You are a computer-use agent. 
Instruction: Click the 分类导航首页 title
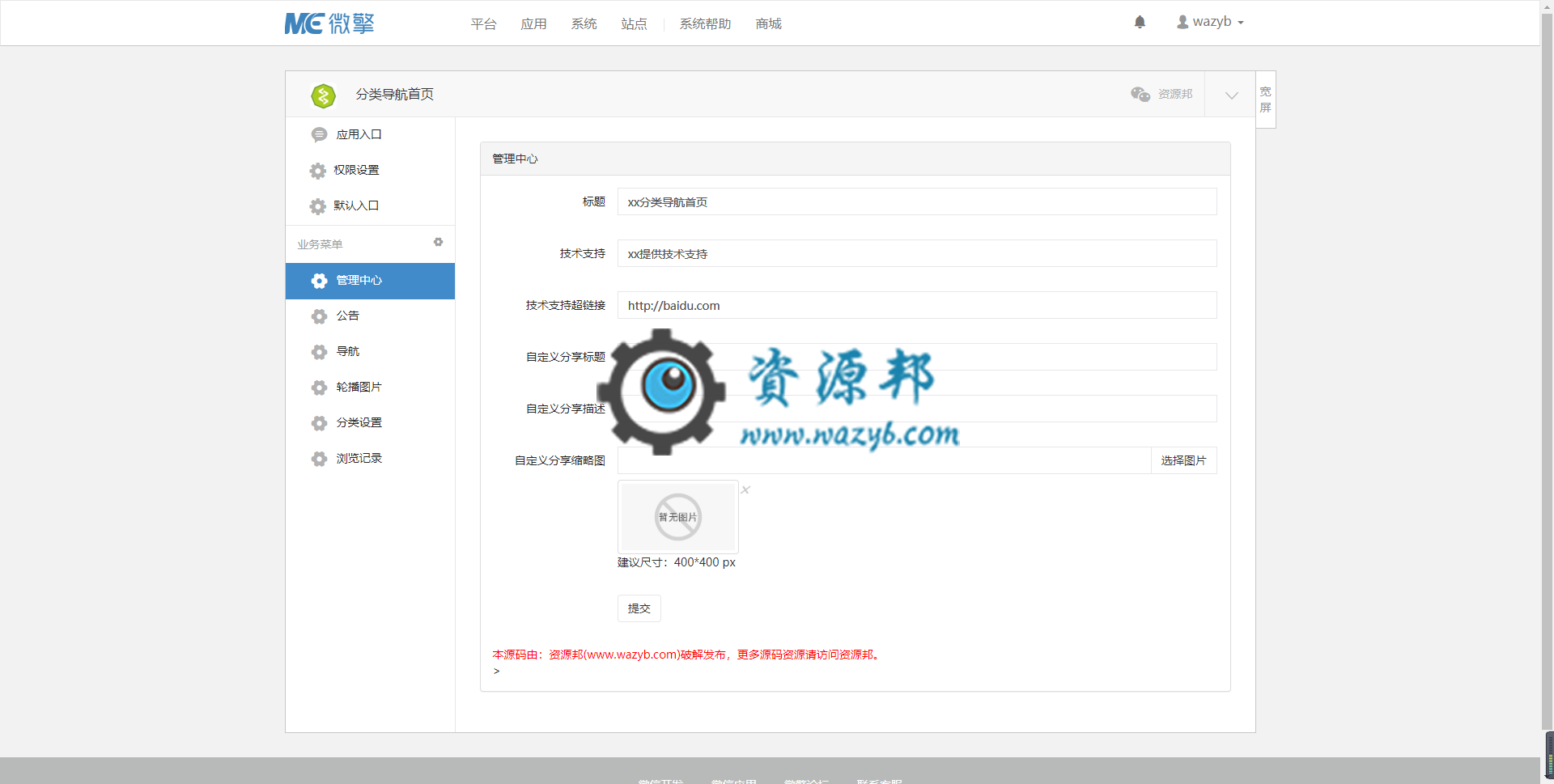(x=395, y=95)
